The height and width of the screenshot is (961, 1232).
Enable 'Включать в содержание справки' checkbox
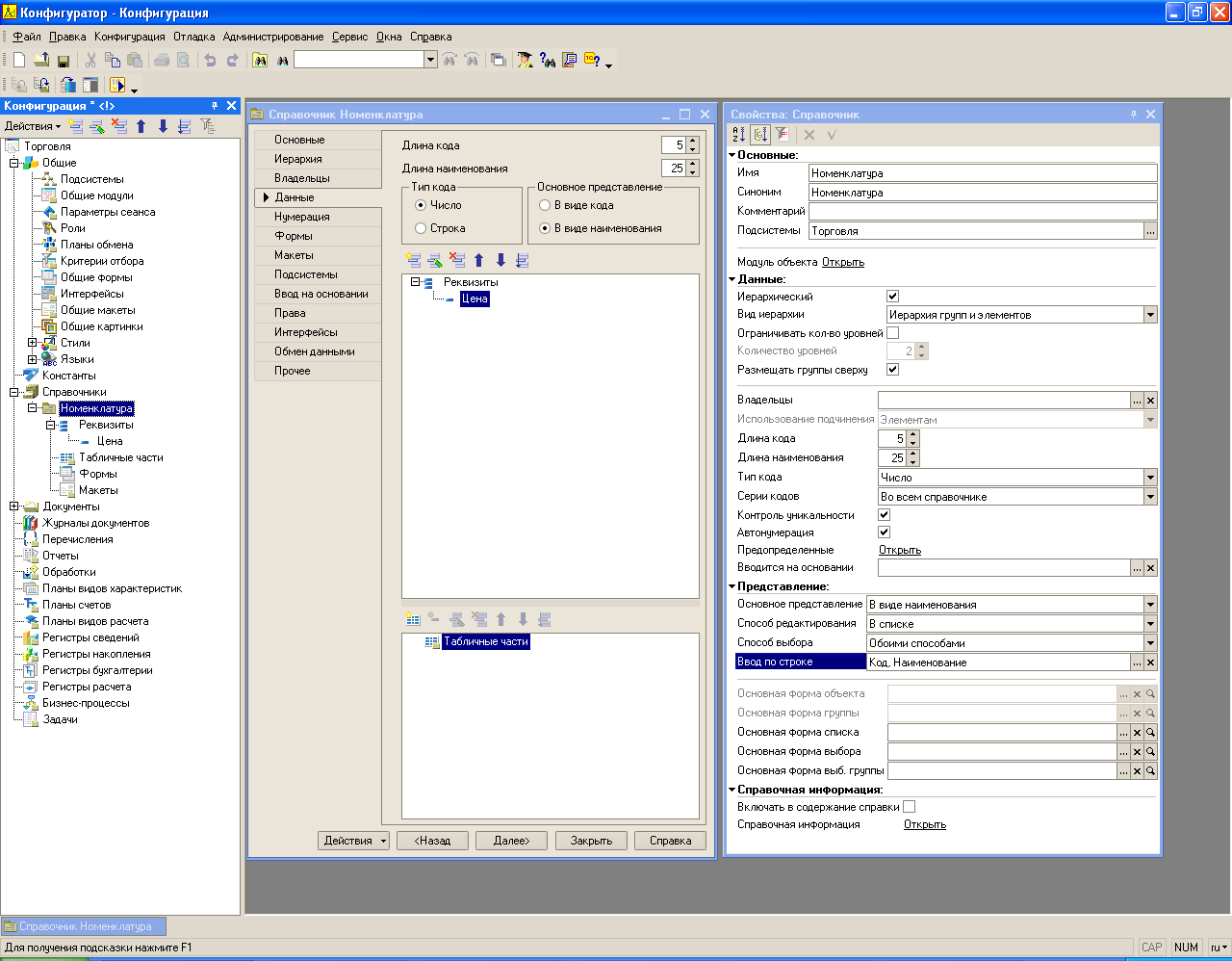click(x=909, y=807)
